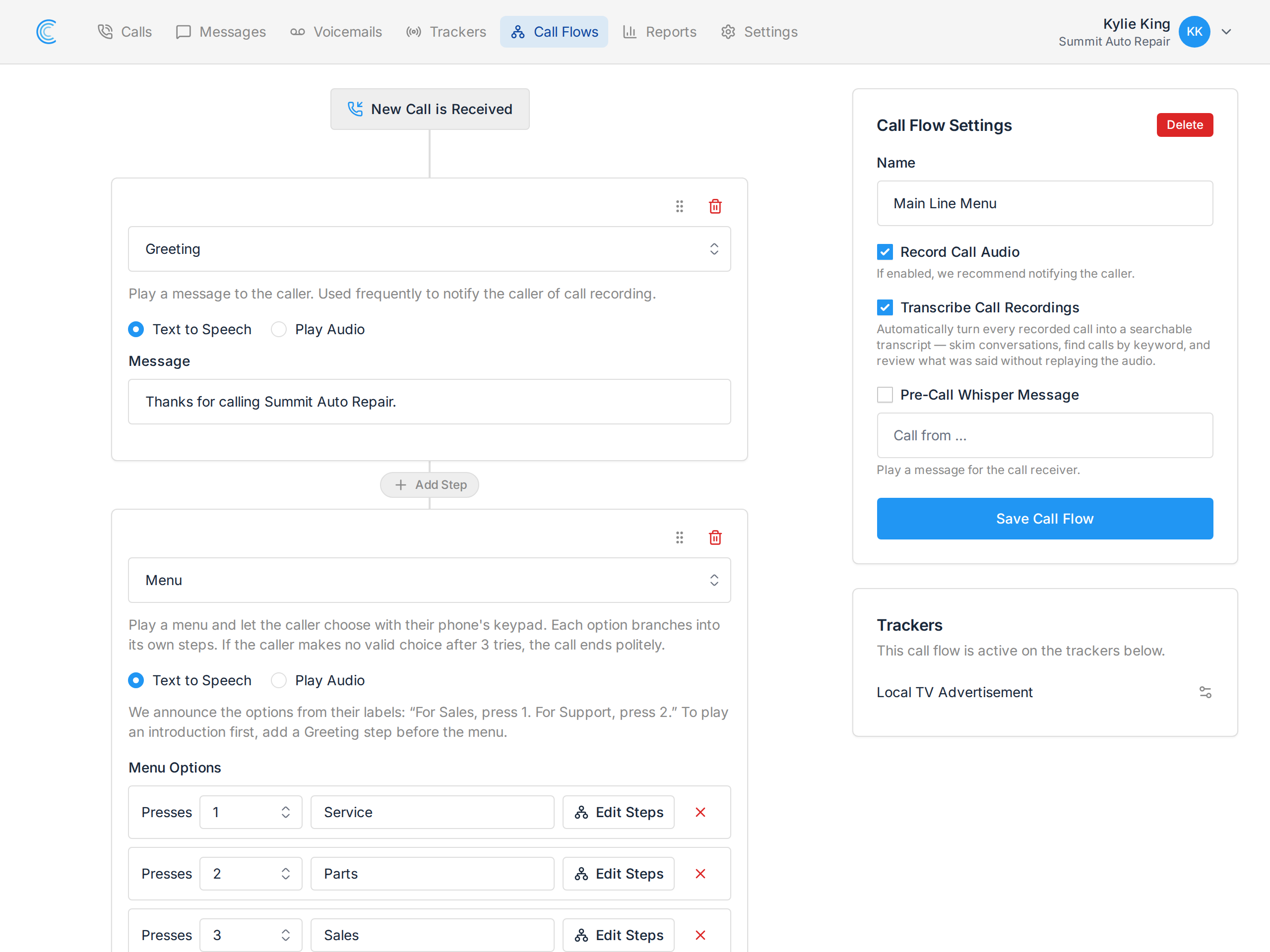
Task: Grab the Menu step drag handle
Action: (679, 537)
